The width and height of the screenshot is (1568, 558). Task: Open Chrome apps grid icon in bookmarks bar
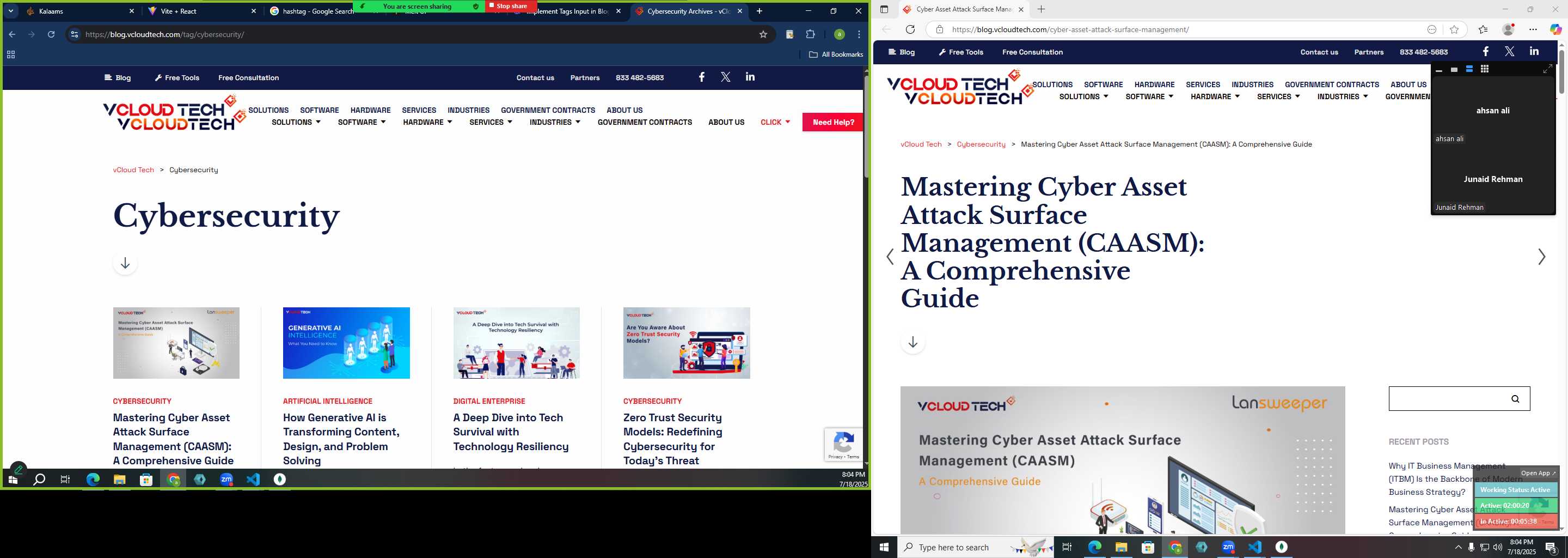(x=10, y=54)
